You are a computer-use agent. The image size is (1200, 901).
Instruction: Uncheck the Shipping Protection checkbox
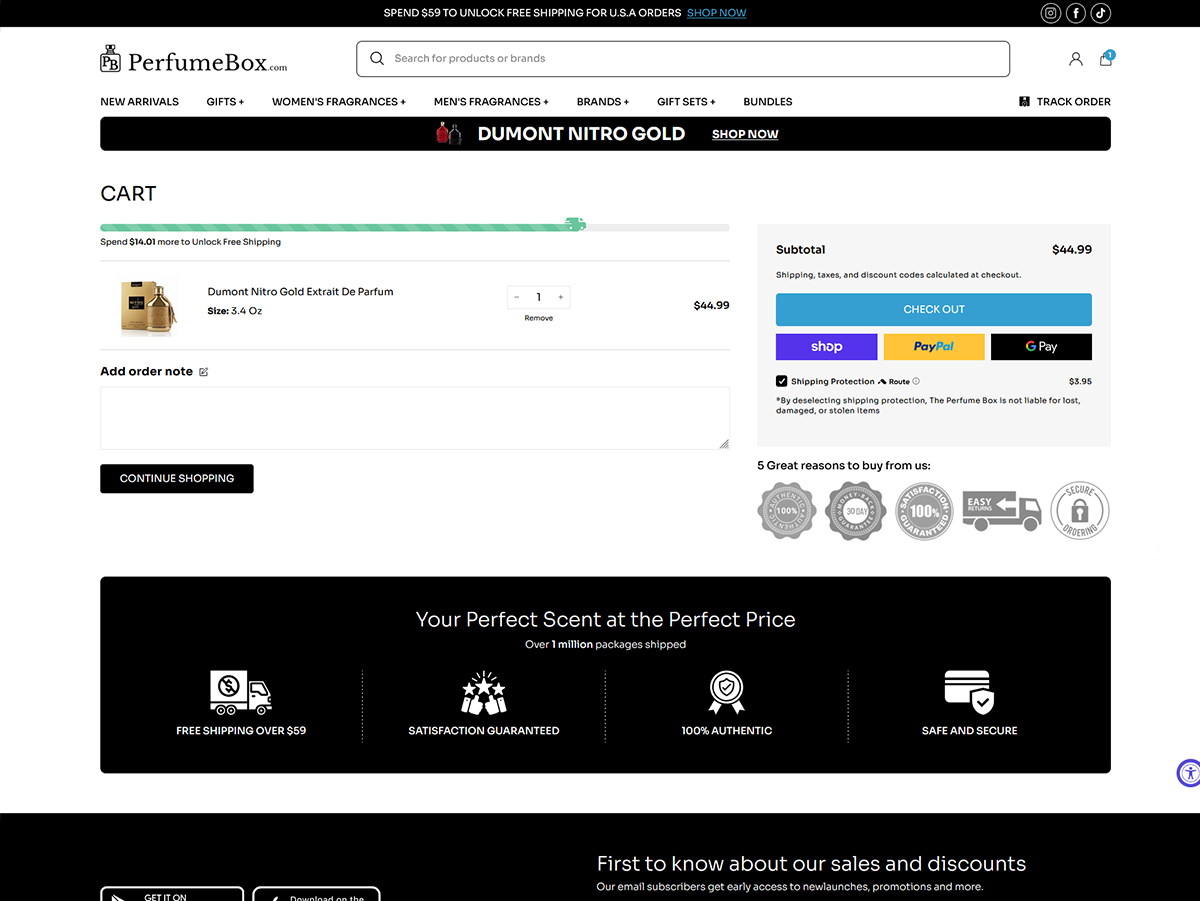coord(782,381)
